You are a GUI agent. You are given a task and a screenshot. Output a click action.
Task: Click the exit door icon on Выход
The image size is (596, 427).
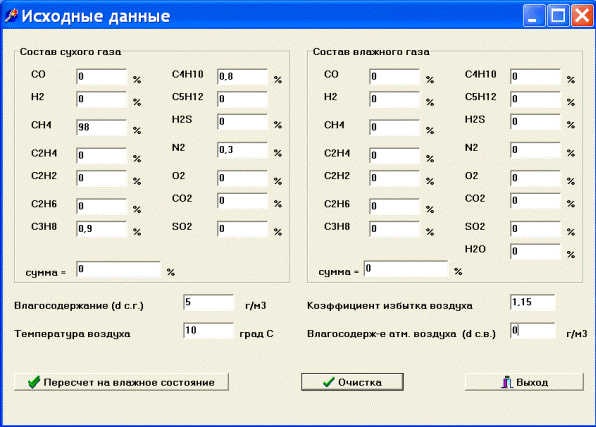507,382
